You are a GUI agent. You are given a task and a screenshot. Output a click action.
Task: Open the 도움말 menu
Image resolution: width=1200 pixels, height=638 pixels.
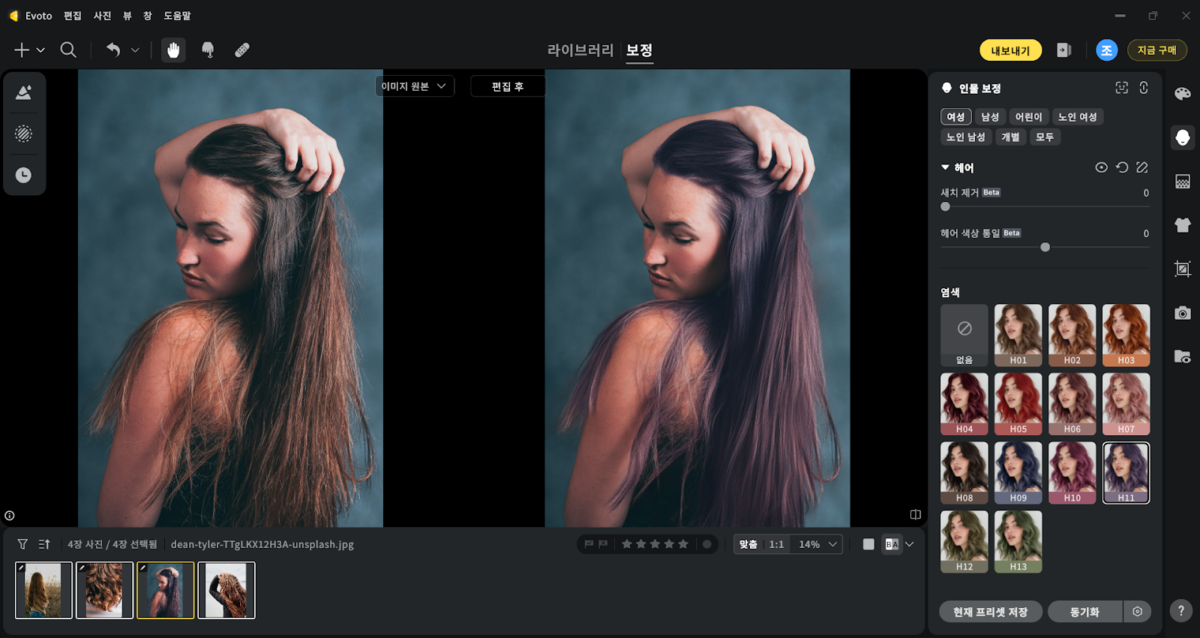tap(177, 16)
